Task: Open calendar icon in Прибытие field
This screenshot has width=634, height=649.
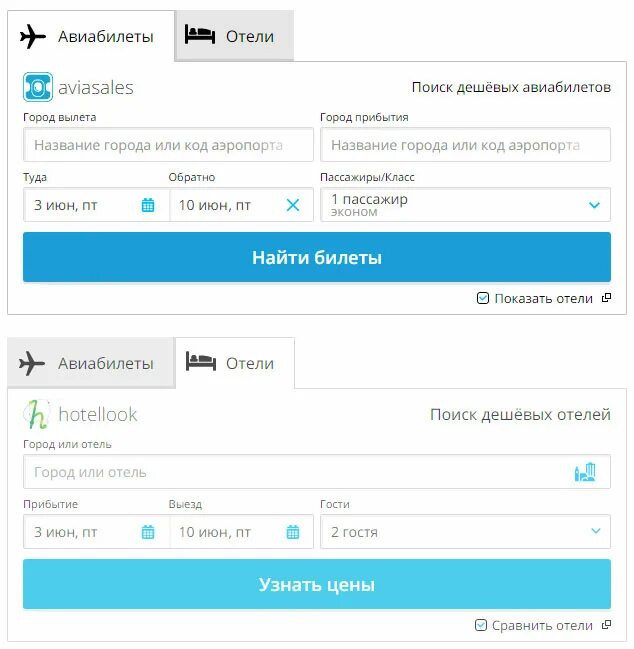Action: click(148, 532)
